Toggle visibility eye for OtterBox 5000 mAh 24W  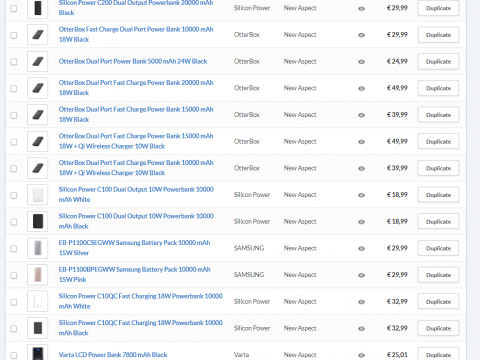click(361, 62)
